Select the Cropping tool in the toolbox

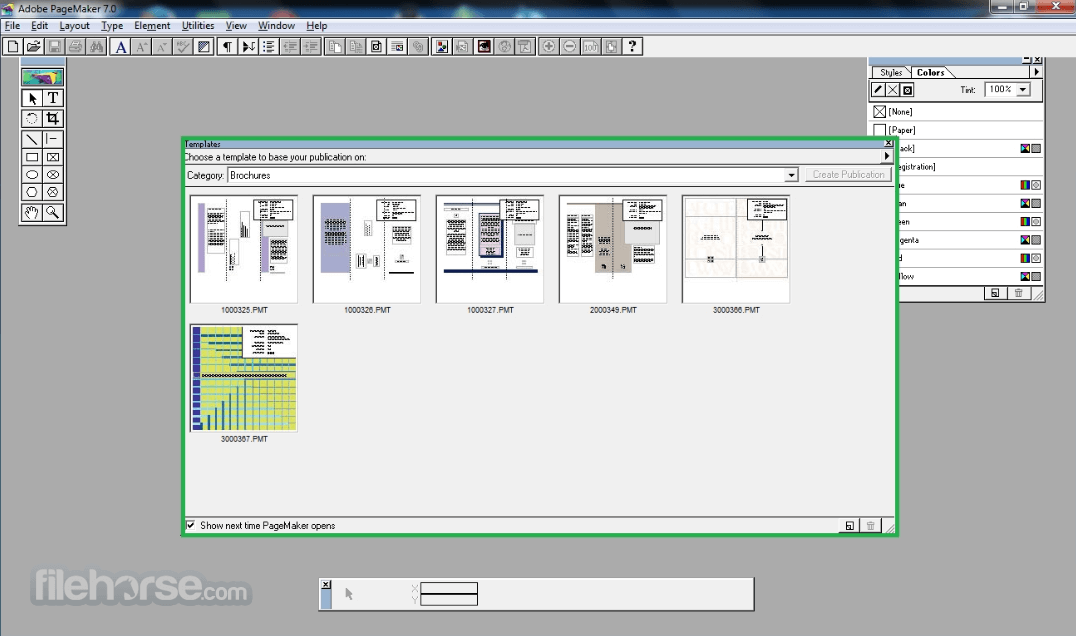click(53, 119)
